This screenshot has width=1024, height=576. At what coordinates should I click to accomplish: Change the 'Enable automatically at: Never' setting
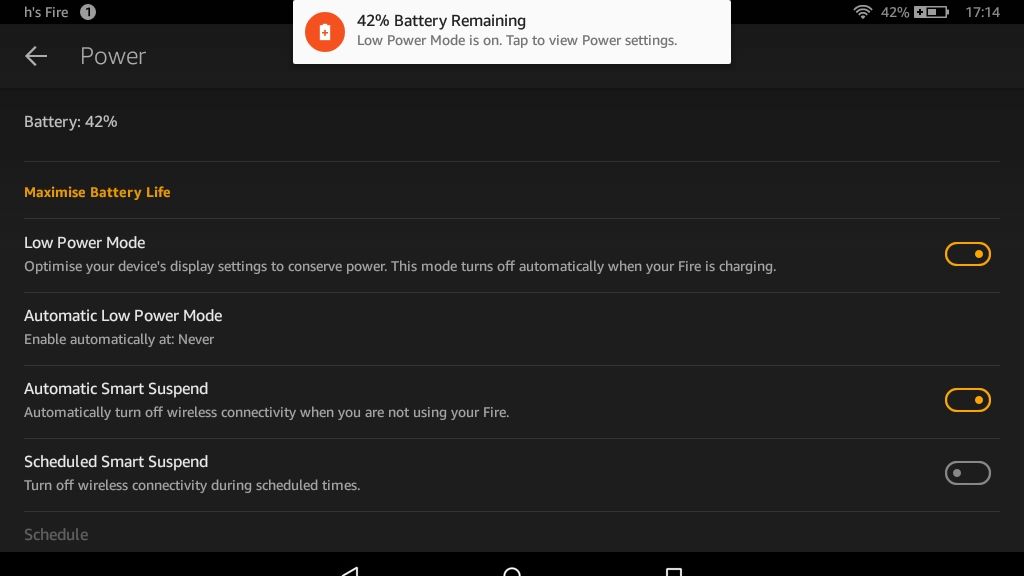point(119,339)
